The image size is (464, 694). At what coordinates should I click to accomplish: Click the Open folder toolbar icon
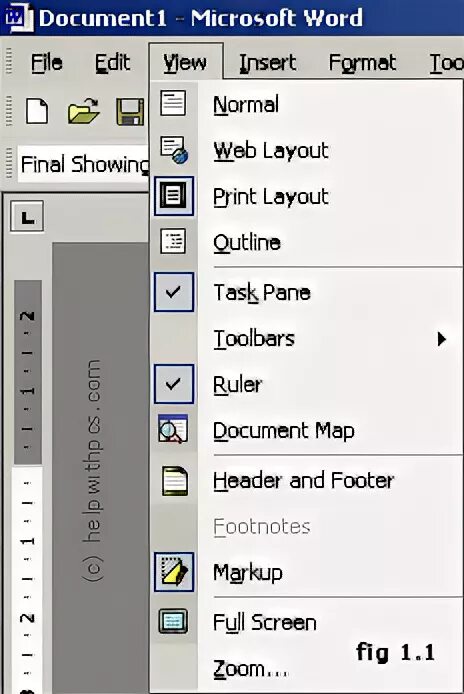point(83,111)
